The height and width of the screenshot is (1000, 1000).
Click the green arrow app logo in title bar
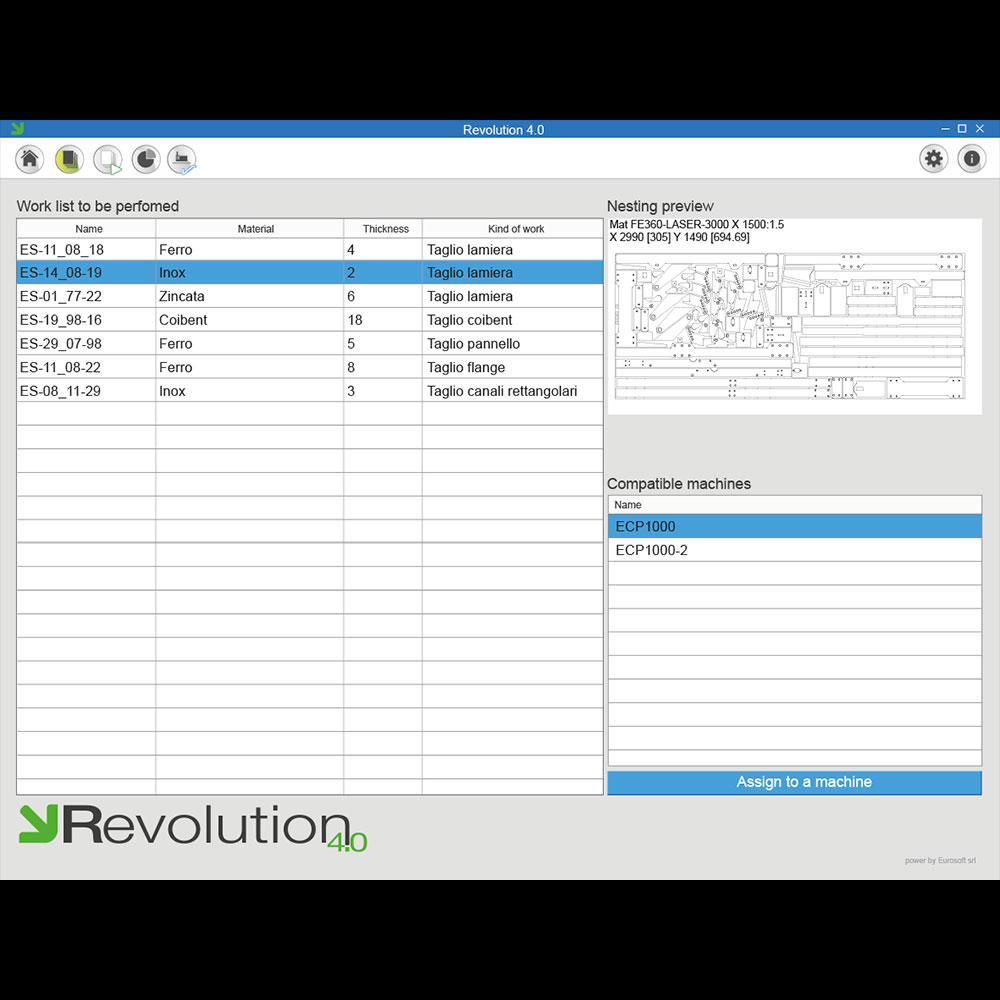17,129
